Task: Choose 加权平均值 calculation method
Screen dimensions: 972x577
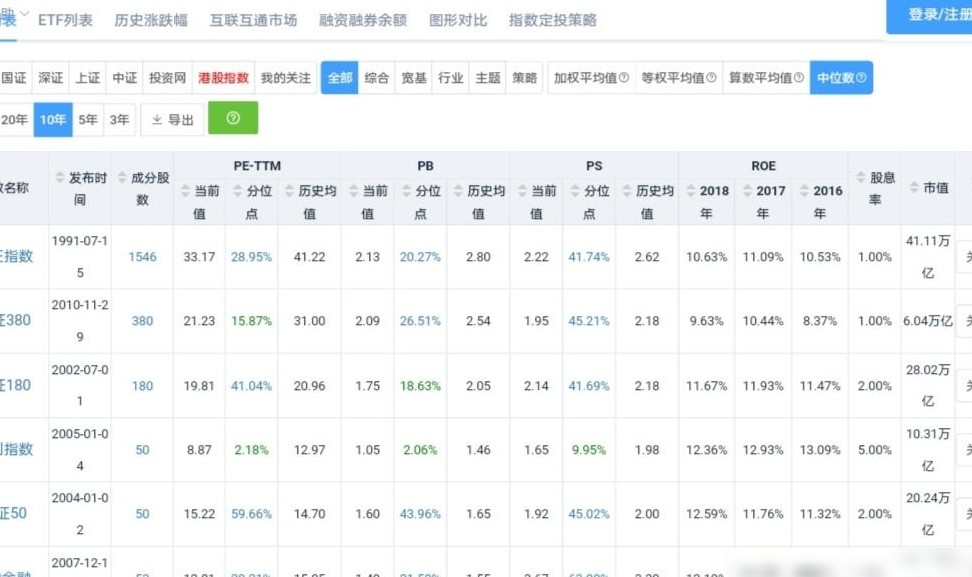Action: pyautogui.click(x=591, y=77)
